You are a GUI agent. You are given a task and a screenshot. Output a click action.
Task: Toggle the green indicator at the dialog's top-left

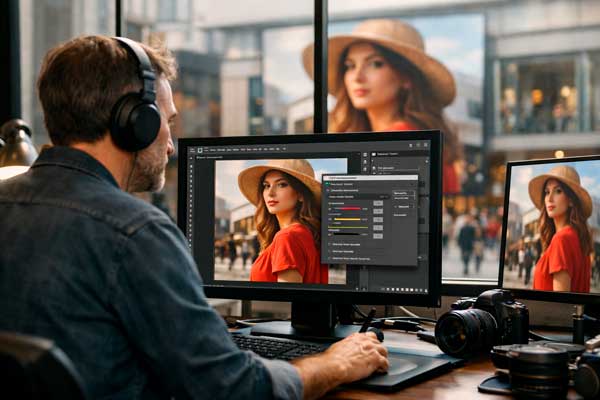pos(327,184)
